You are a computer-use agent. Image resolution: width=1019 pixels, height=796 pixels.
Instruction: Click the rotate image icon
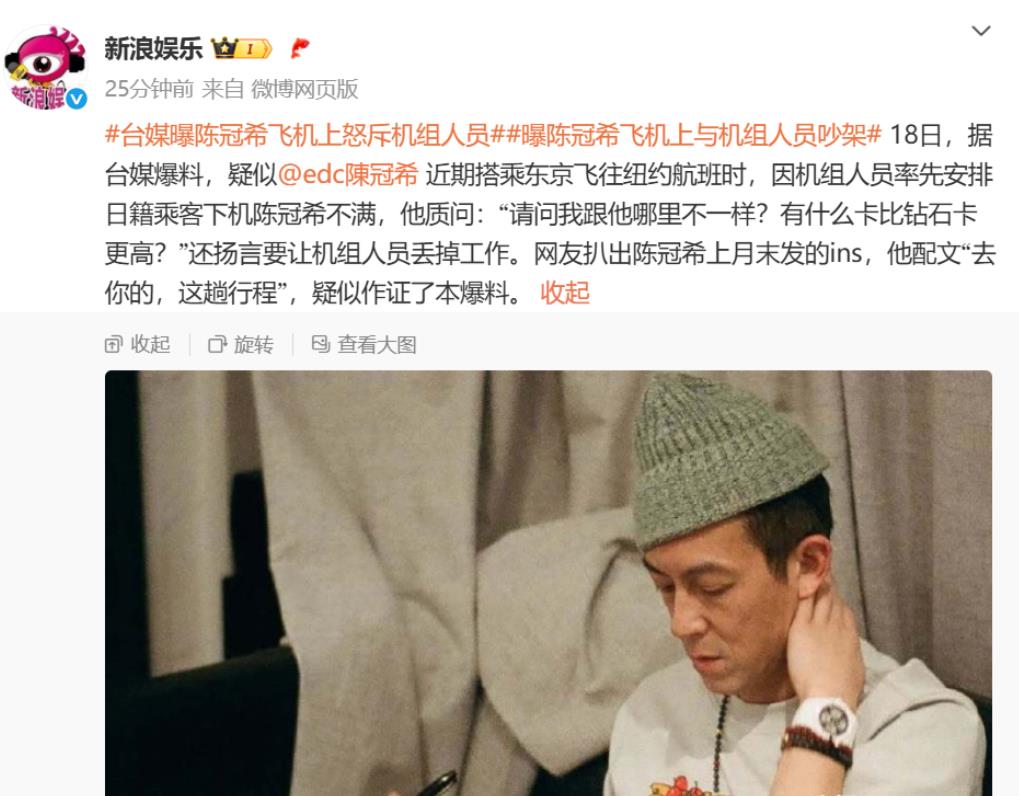coord(217,344)
